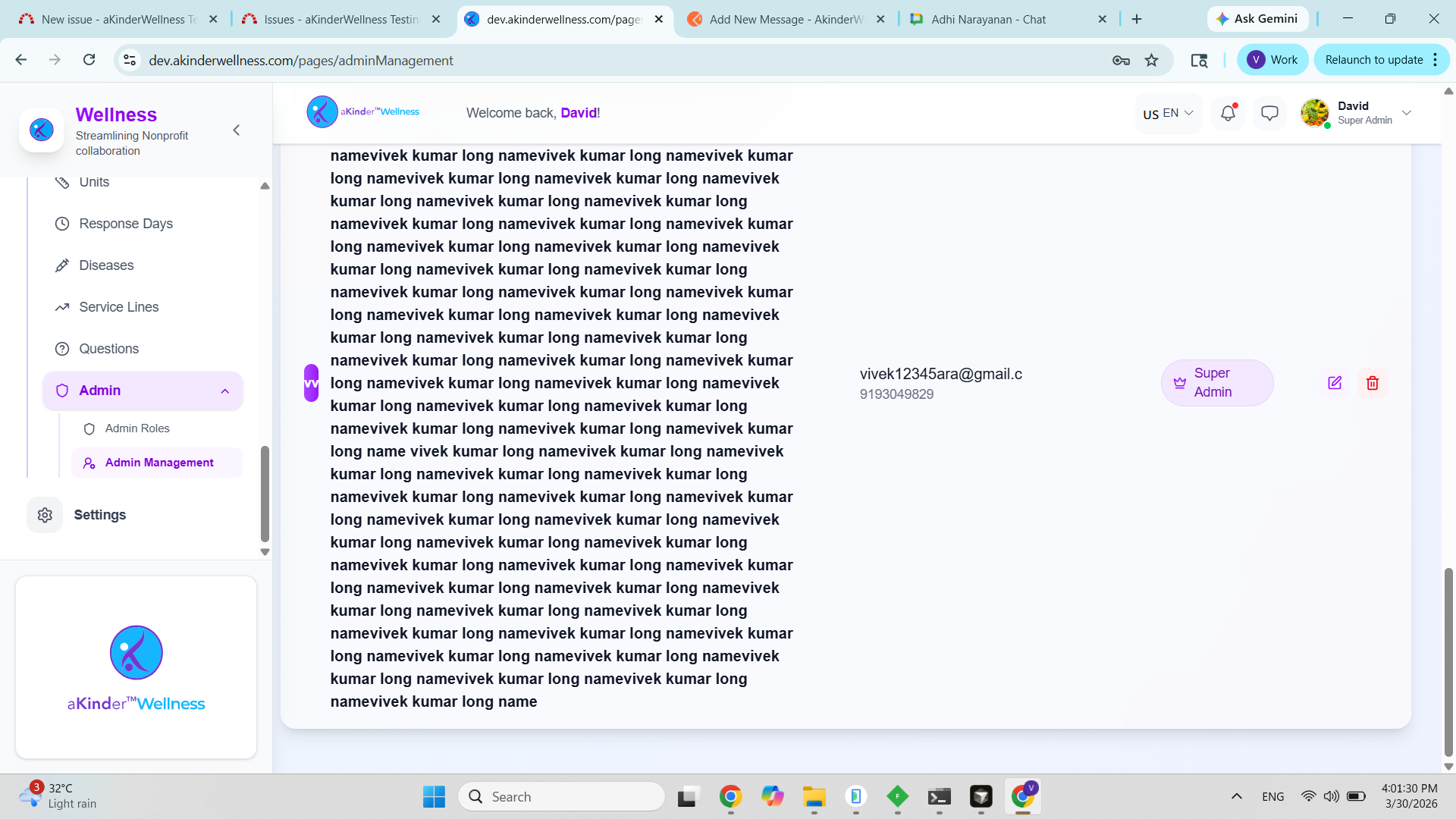
Task: Open the Service Lines sidebar item
Action: (118, 307)
